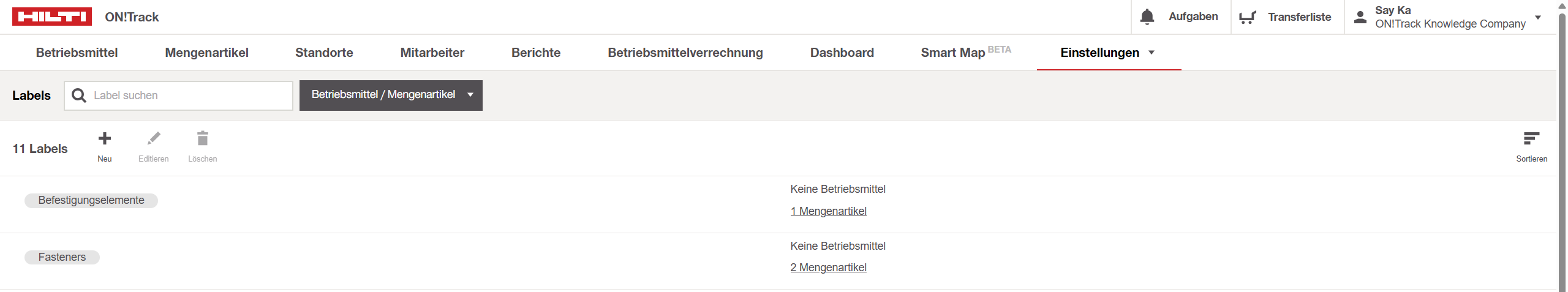Open the 2 Mengenartikel link
1568x292 pixels.
[x=828, y=268]
